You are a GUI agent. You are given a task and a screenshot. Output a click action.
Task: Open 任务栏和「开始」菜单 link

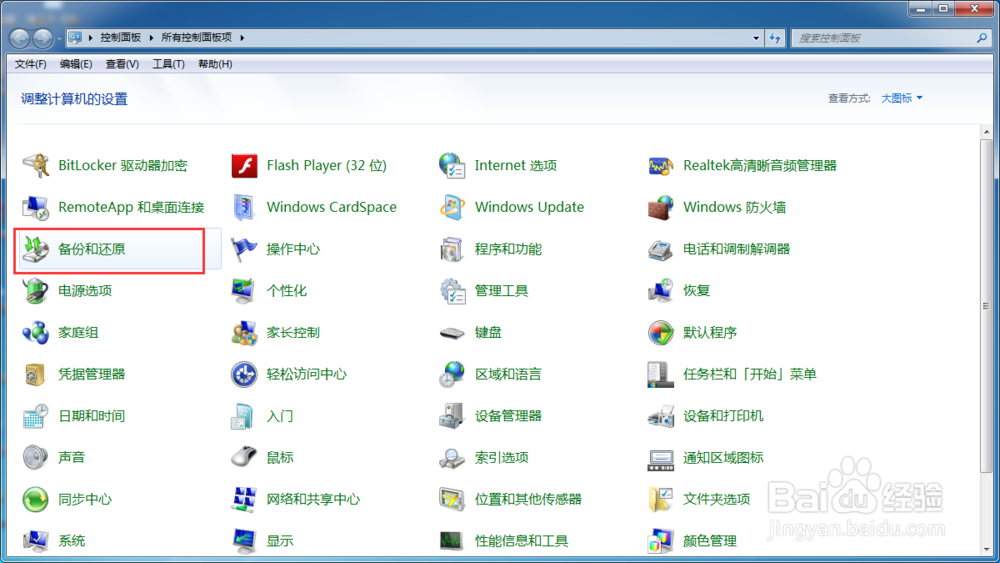[749, 374]
